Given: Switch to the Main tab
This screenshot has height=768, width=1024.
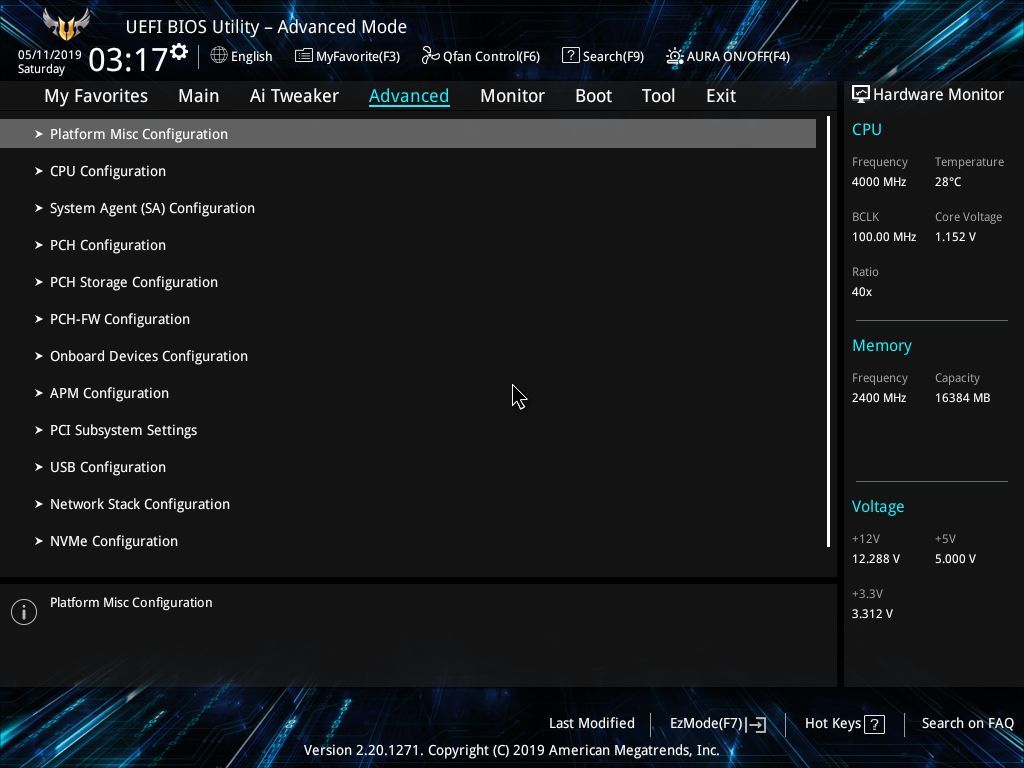Looking at the screenshot, I should coord(199,96).
